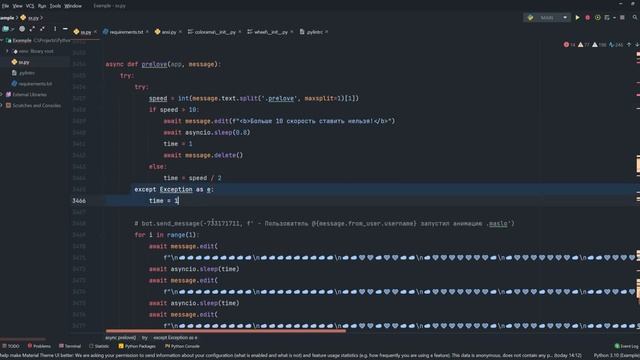The width and height of the screenshot is (640, 360).
Task: Jump to next highlighted error arrow
Action: [637, 44]
